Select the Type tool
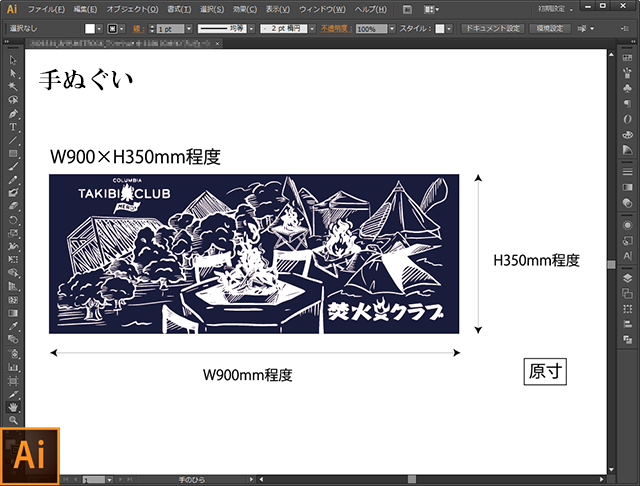Viewport: 640px width, 486px height. pos(13,127)
